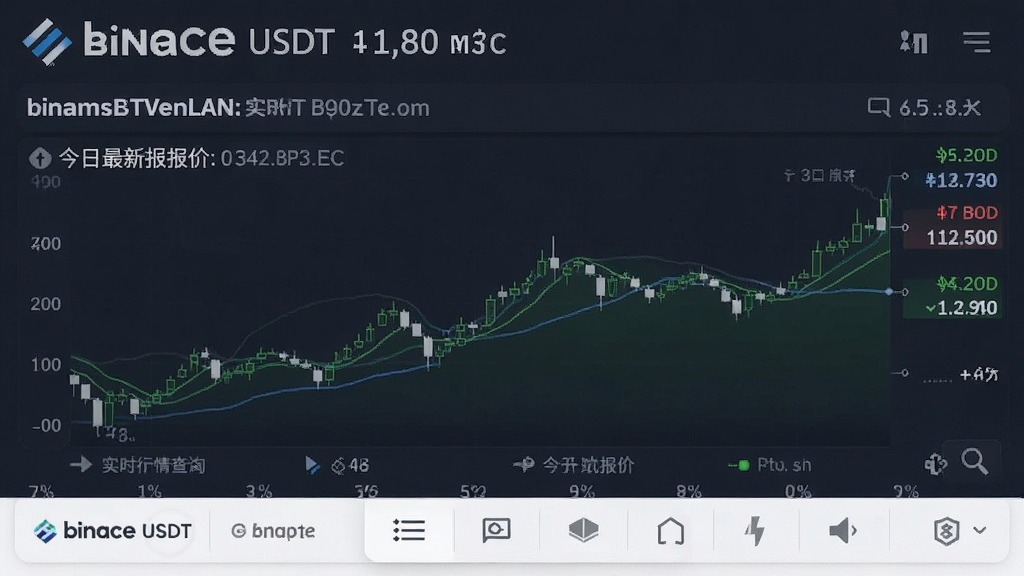1024x576 pixels.
Task: Go to the home icon in bottom bar
Action: tap(670, 531)
